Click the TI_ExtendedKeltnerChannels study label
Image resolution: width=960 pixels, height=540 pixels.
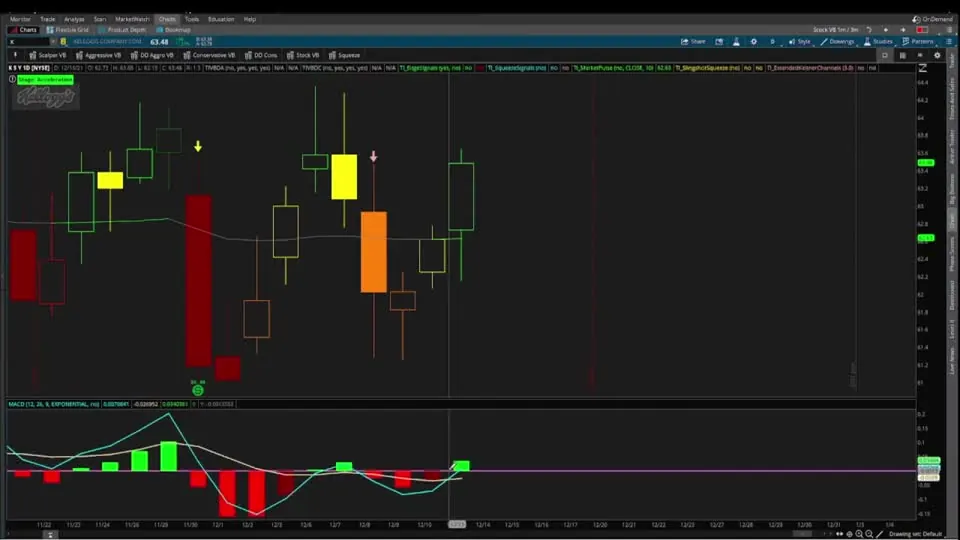(810, 68)
